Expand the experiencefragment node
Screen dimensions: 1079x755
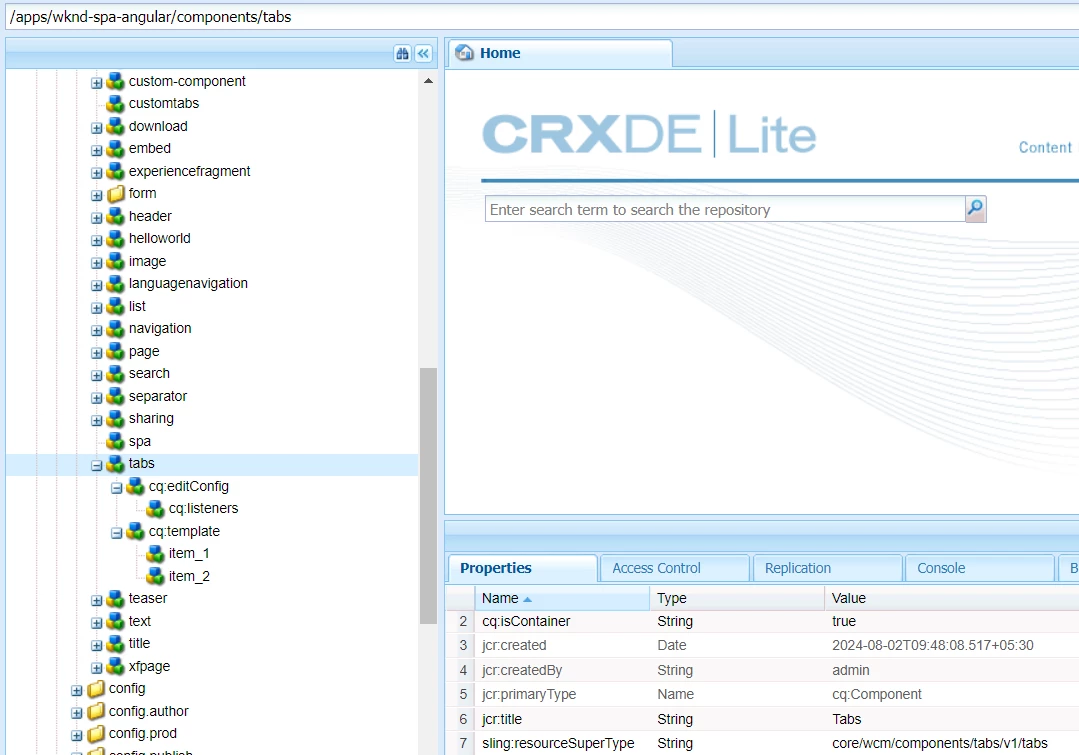tap(97, 173)
